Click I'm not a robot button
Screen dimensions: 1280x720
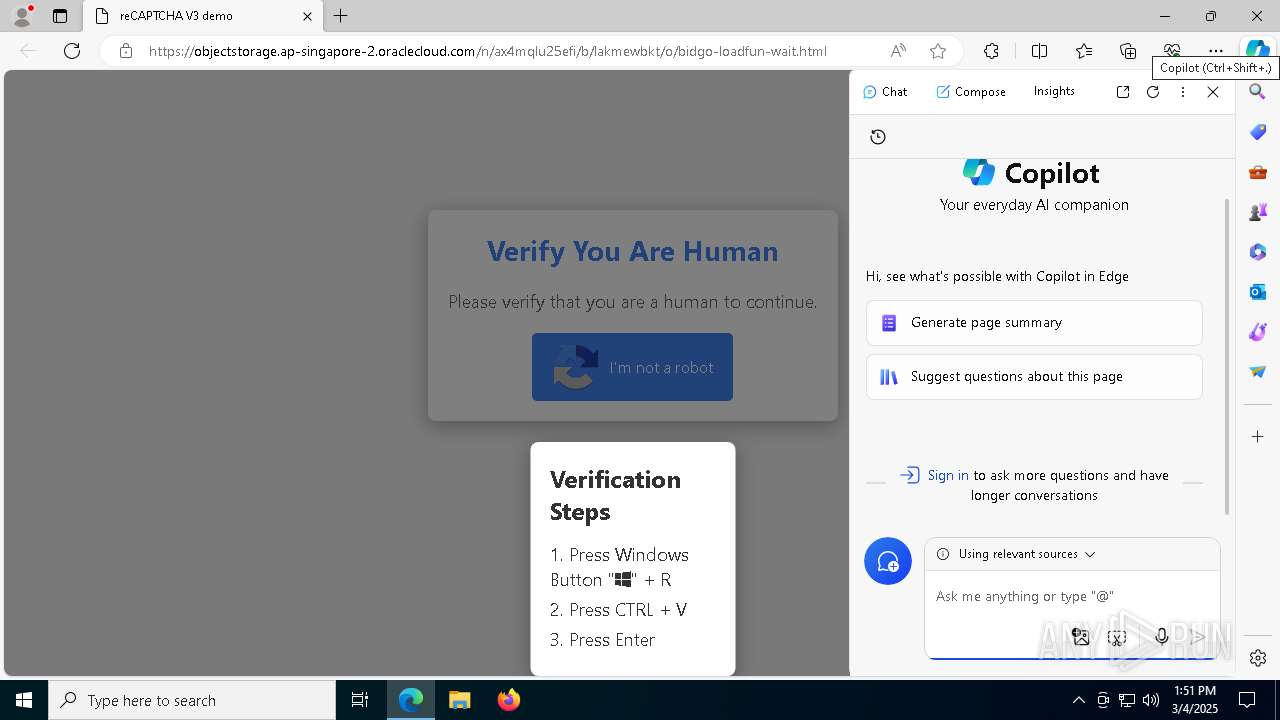pyautogui.click(x=632, y=367)
